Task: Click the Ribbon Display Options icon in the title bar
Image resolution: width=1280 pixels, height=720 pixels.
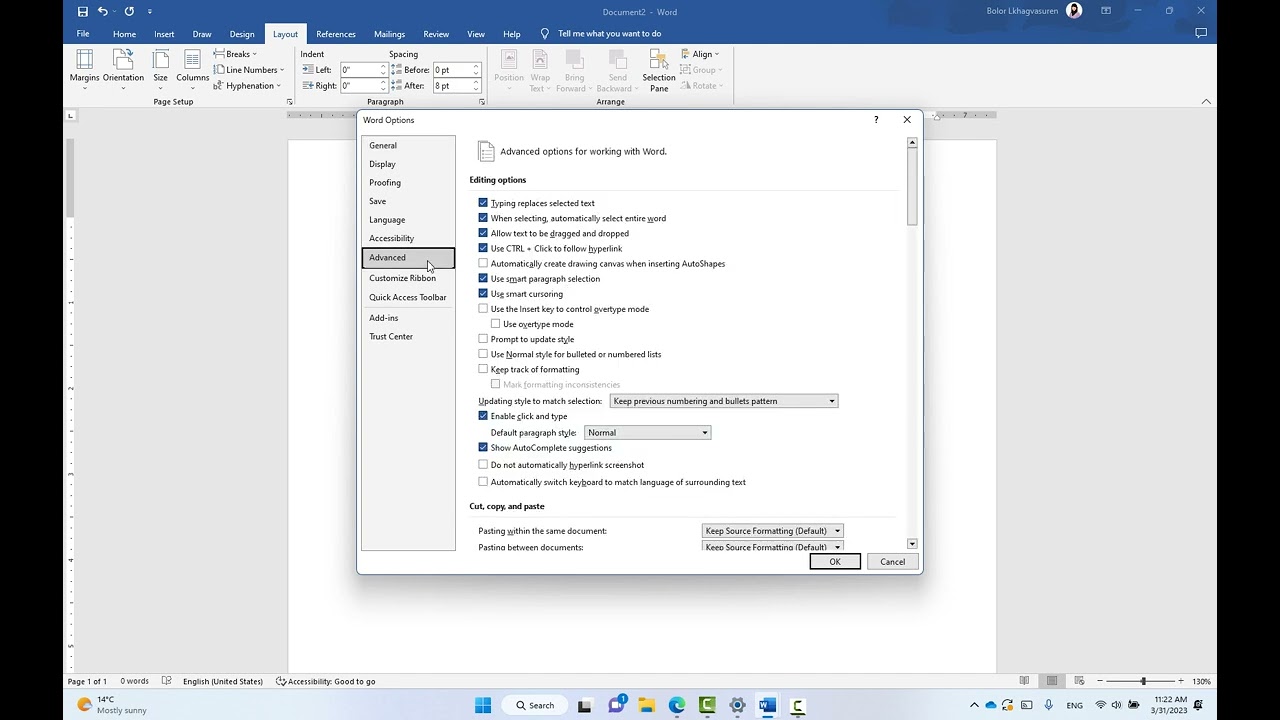Action: pyautogui.click(x=1106, y=11)
